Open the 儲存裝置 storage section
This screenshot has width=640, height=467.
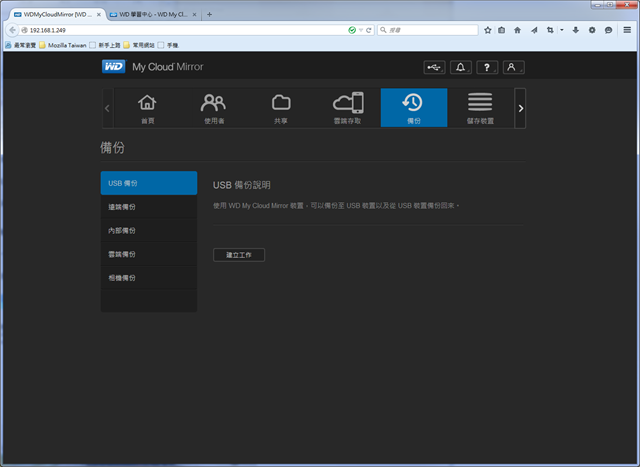[480, 108]
